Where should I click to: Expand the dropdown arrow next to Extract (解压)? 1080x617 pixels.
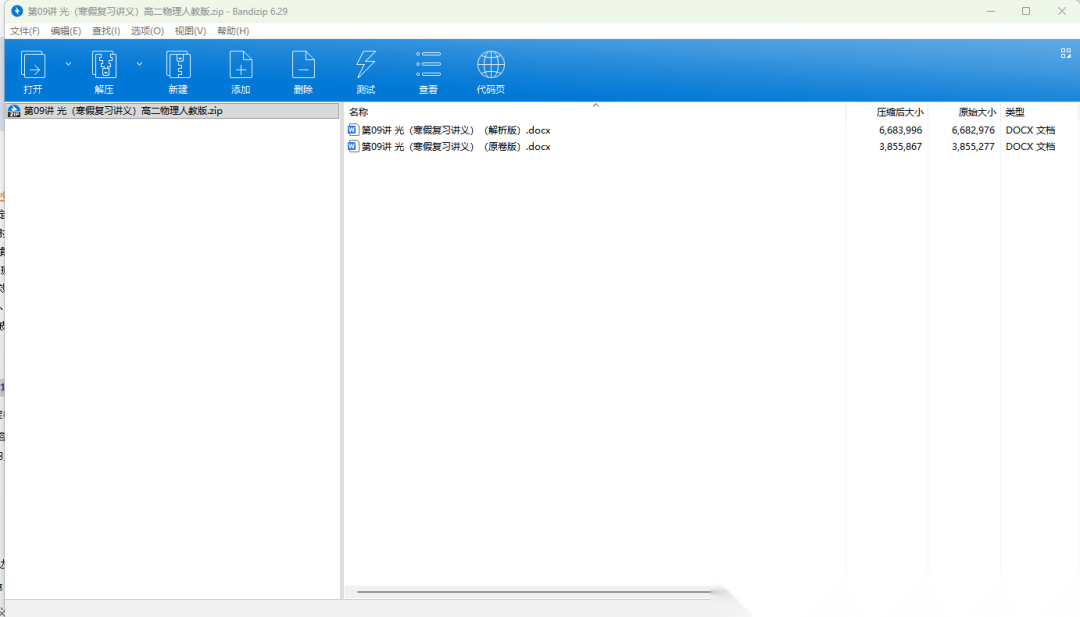click(139, 63)
